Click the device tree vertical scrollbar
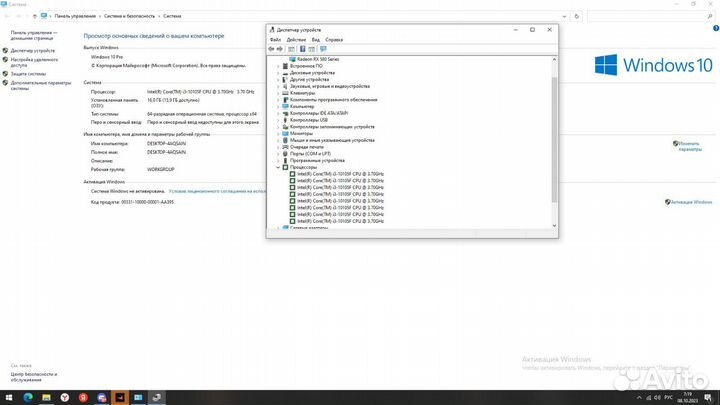The height and width of the screenshot is (405, 720). pos(554,138)
